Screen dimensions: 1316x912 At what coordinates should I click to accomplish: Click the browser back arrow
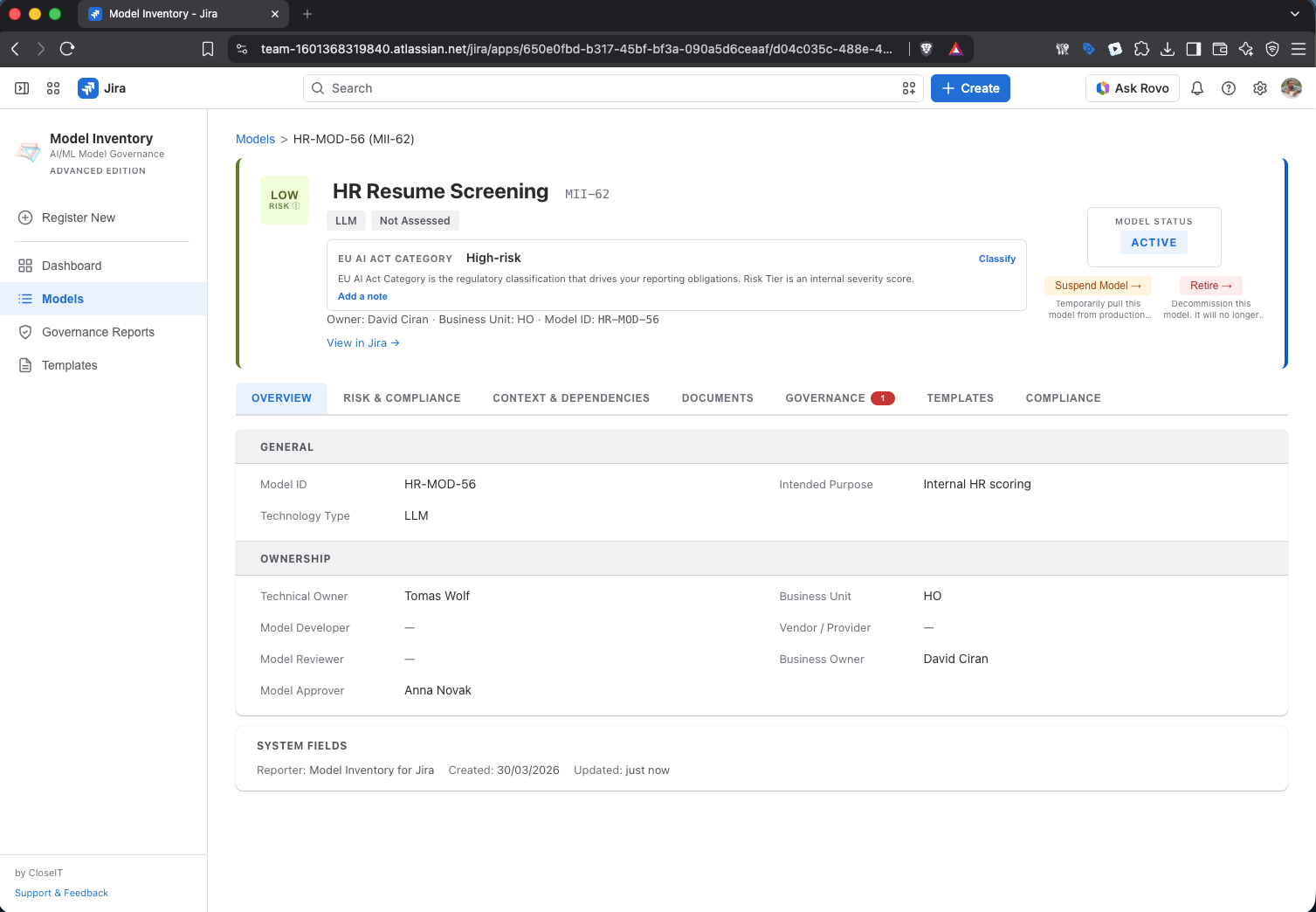pos(15,49)
